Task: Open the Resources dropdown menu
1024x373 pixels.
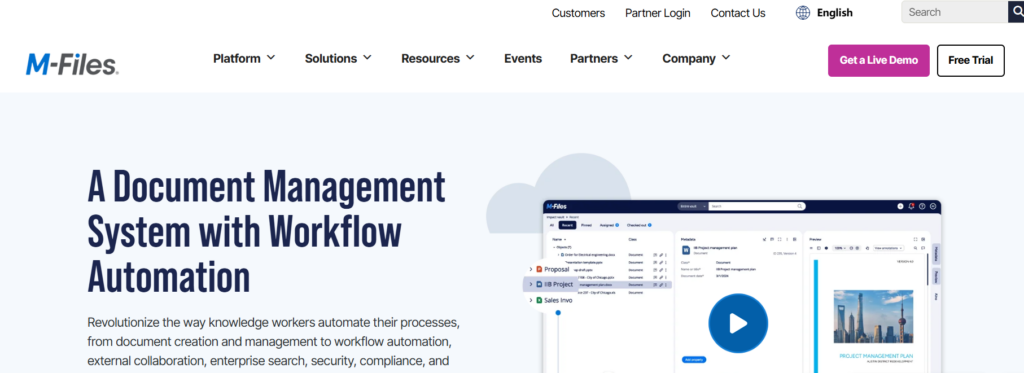Action: pyautogui.click(x=438, y=58)
